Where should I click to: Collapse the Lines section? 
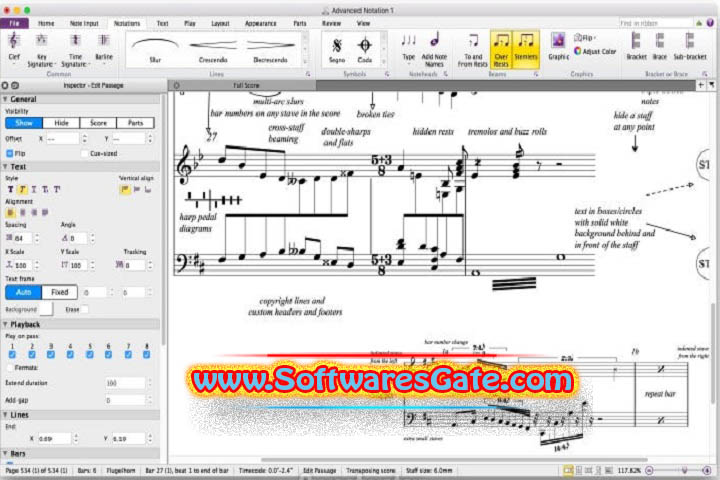(5, 415)
